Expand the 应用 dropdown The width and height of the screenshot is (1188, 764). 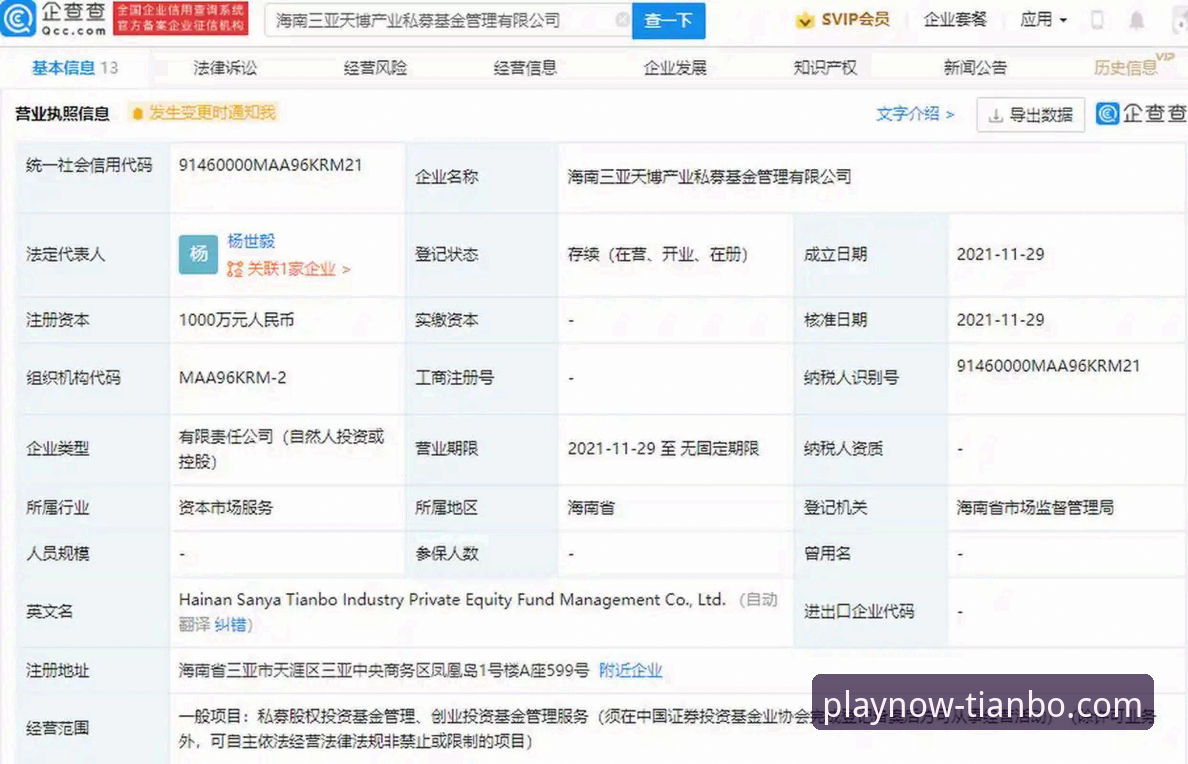click(1043, 19)
